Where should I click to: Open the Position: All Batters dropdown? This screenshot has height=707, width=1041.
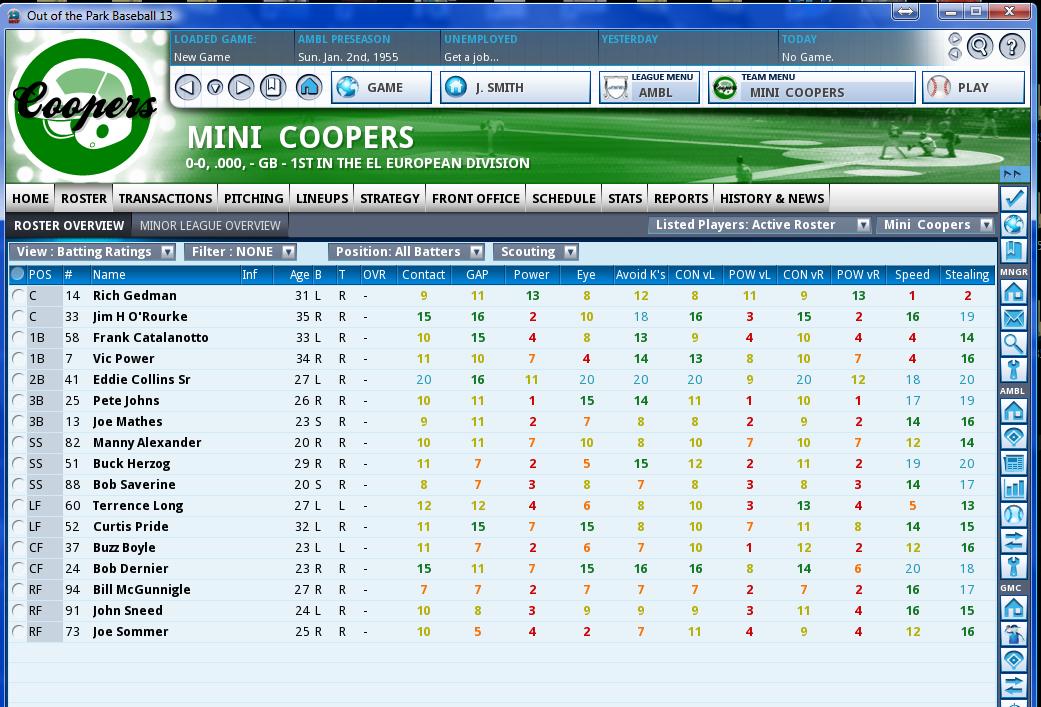[x=406, y=252]
